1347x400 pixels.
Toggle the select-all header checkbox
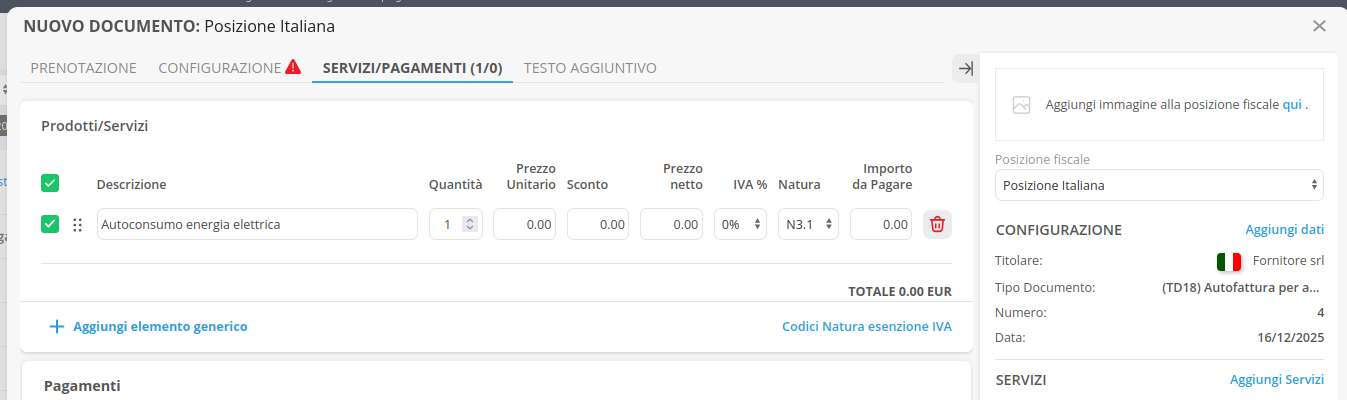[x=50, y=183]
